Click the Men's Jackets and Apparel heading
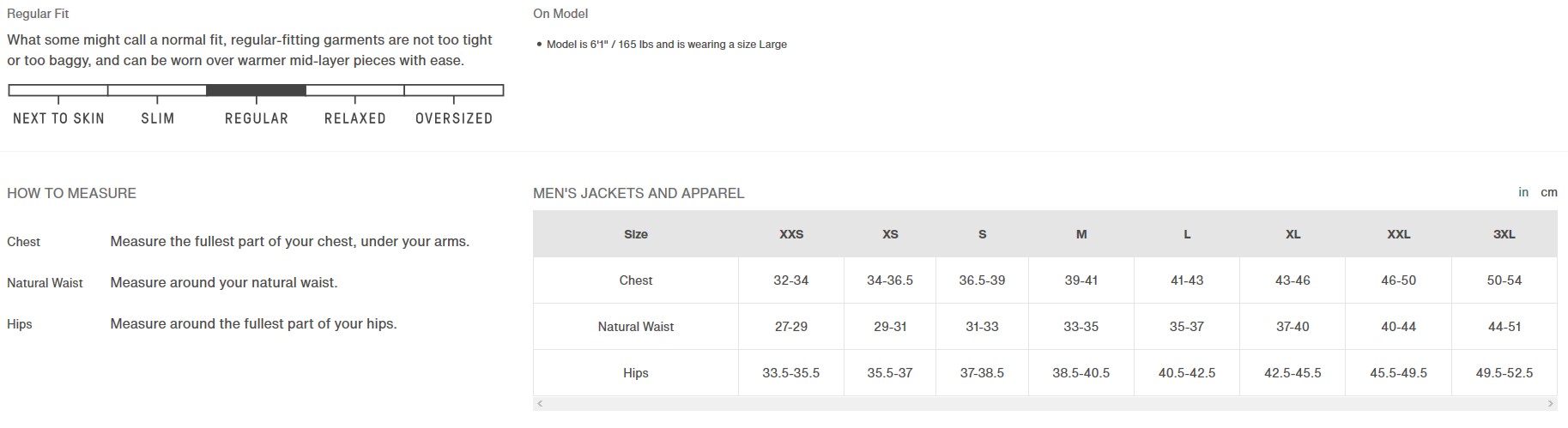This screenshot has width=1568, height=428. (639, 194)
